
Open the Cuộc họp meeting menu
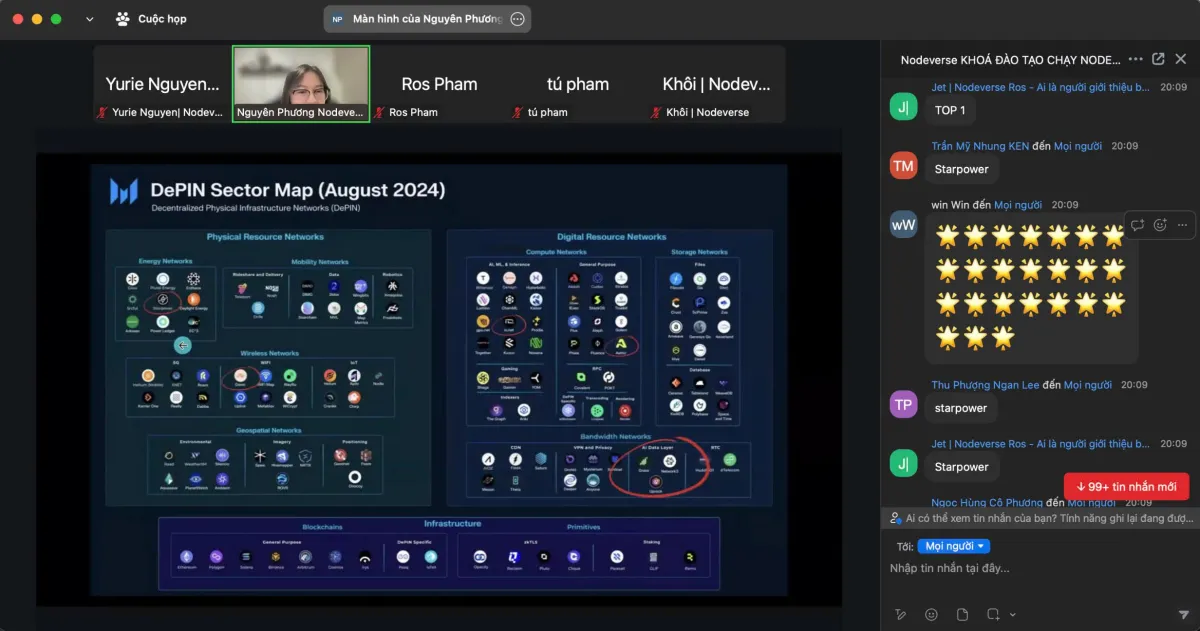coord(151,19)
